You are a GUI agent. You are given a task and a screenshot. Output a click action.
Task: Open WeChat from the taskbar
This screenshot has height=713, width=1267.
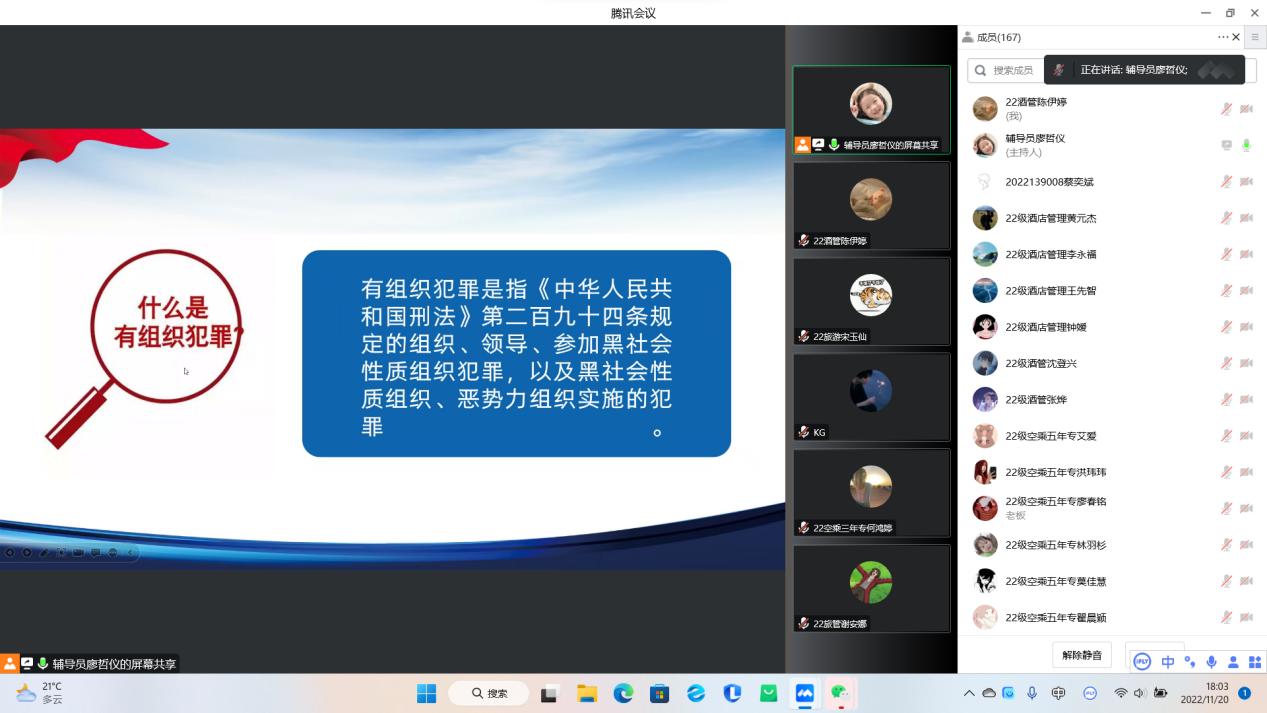tap(840, 693)
